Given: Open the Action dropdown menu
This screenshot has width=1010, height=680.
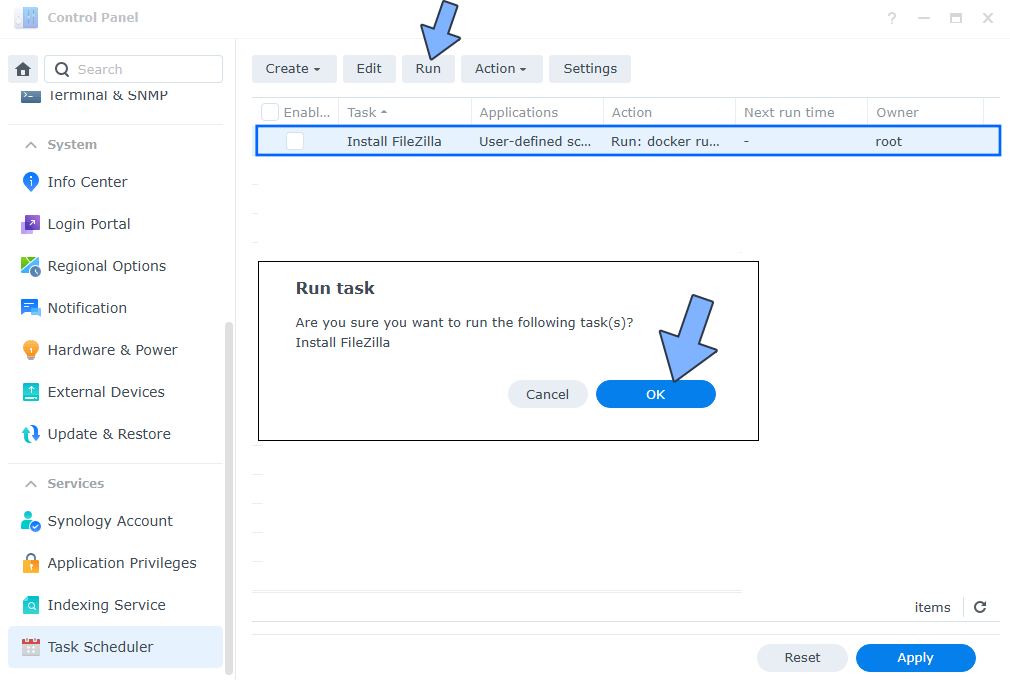Looking at the screenshot, I should [501, 69].
